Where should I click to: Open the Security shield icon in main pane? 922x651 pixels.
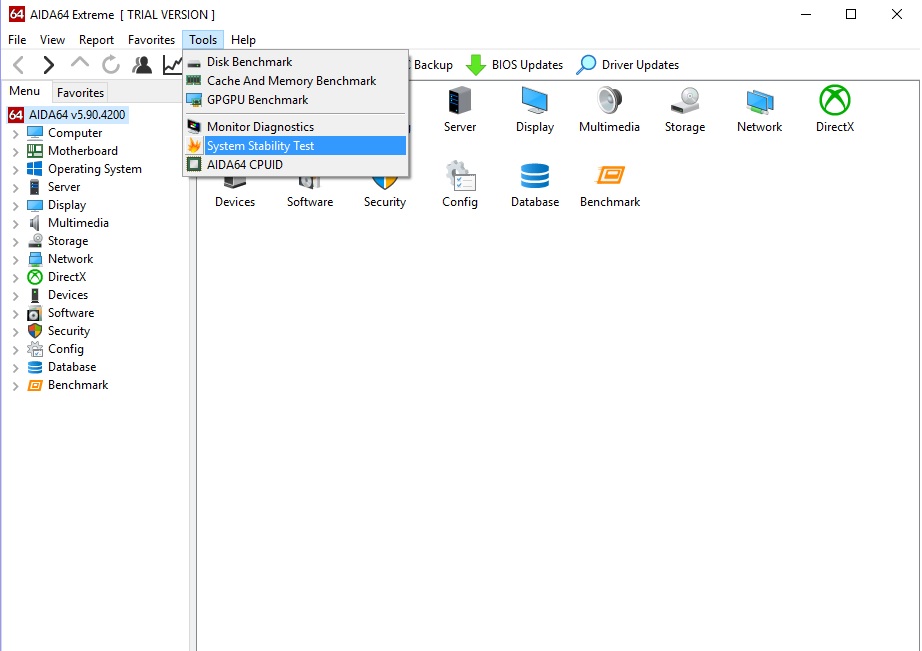pos(385,191)
